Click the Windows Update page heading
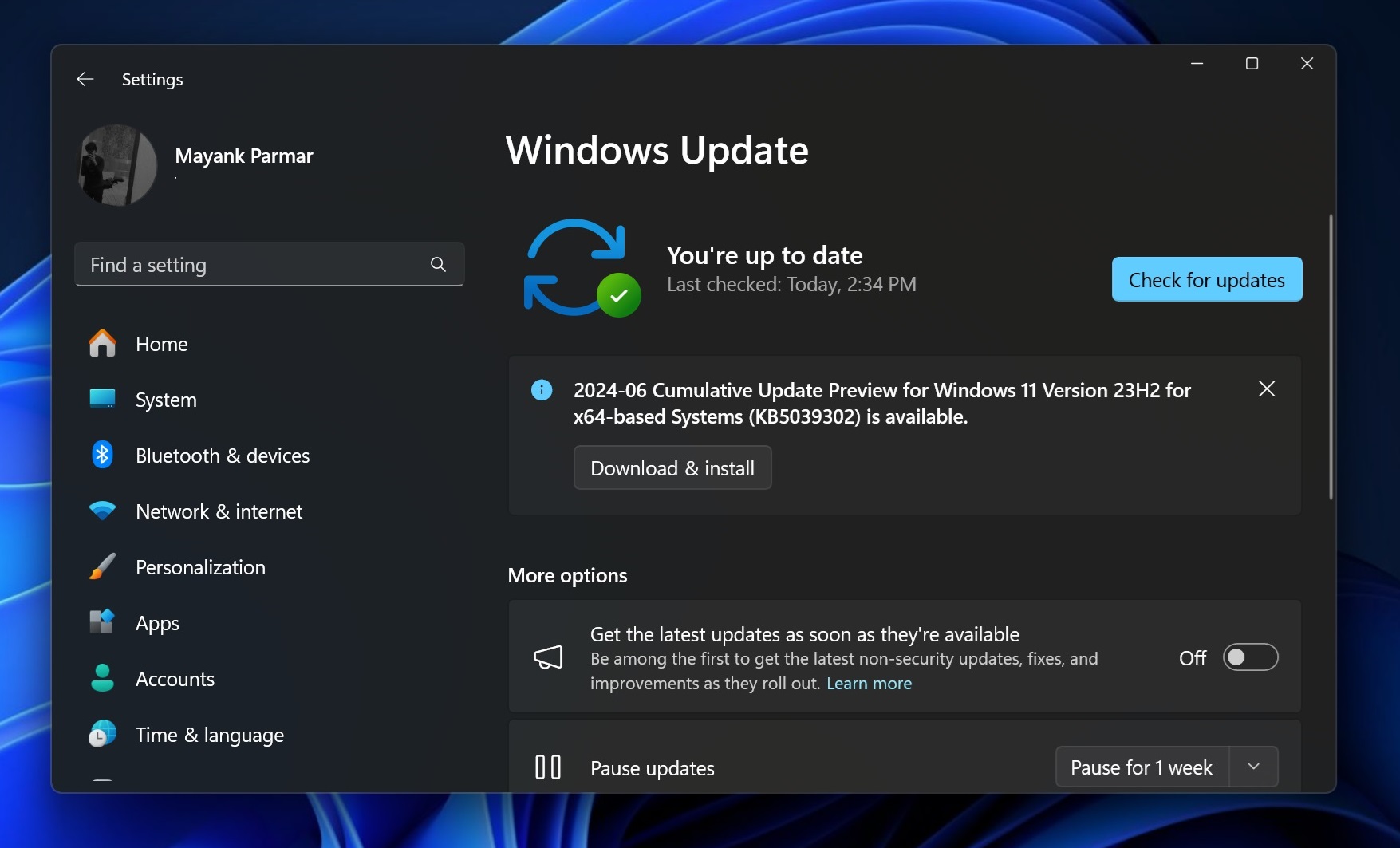The height and width of the screenshot is (848, 1400). tap(657, 150)
